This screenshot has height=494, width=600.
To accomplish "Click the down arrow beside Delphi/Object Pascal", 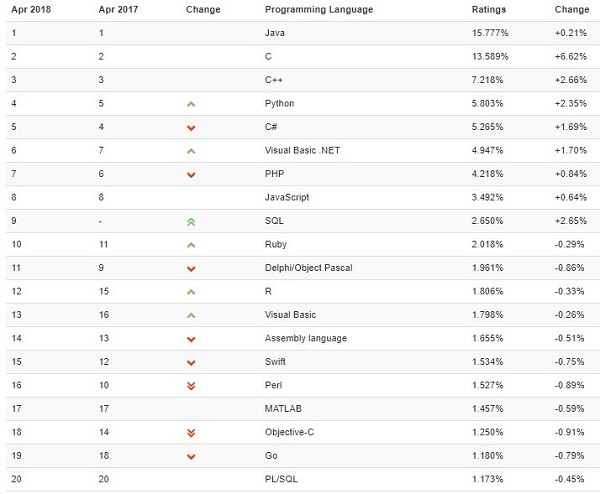I will 191,268.
